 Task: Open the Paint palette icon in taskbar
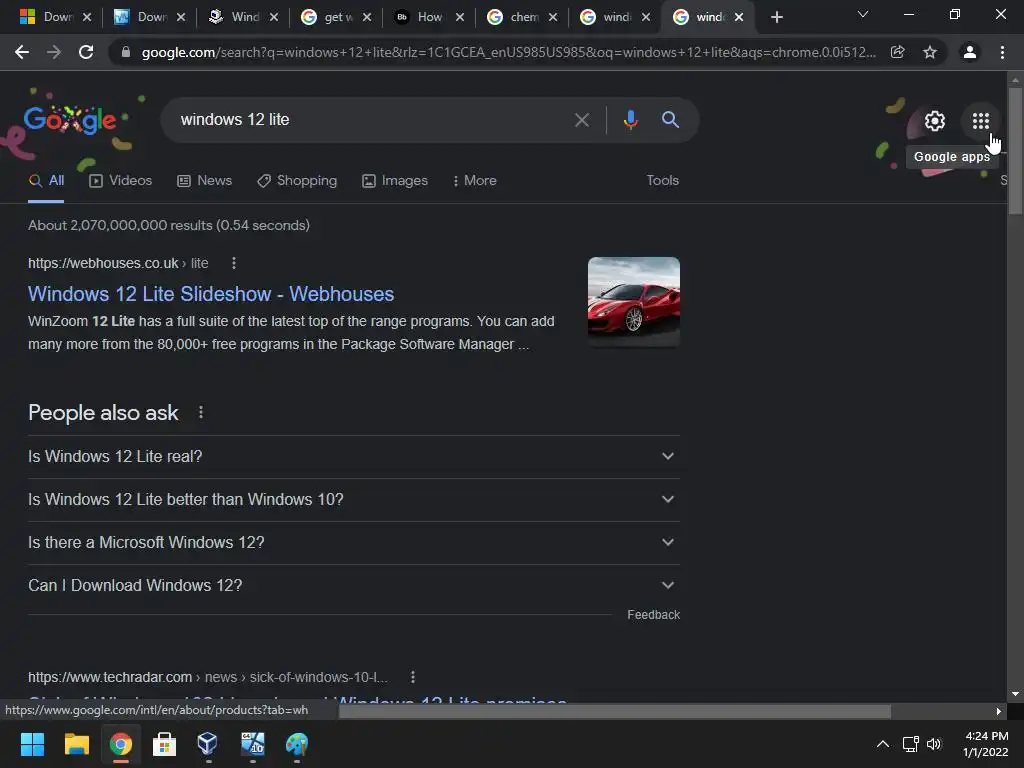coord(296,744)
